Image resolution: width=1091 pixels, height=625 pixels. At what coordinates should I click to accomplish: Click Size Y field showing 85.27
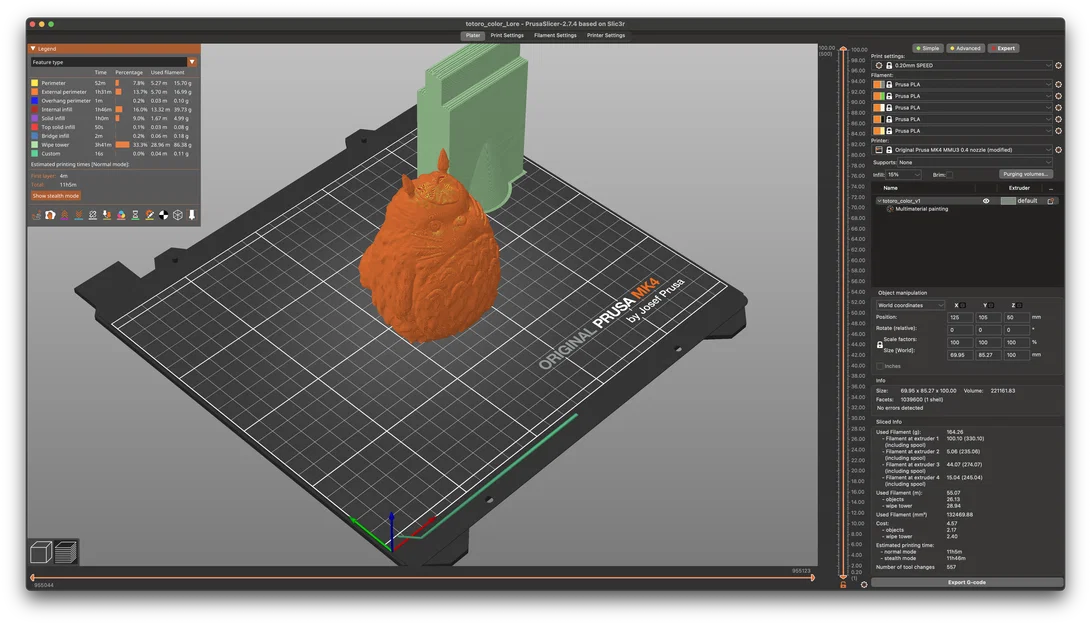click(x=988, y=355)
